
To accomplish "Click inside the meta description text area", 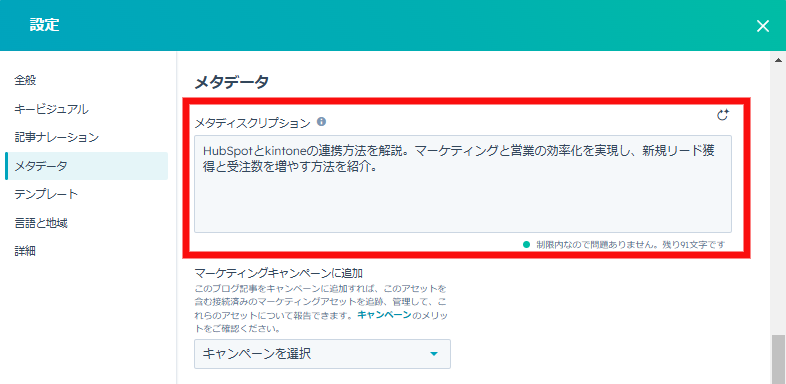I will coord(463,184).
